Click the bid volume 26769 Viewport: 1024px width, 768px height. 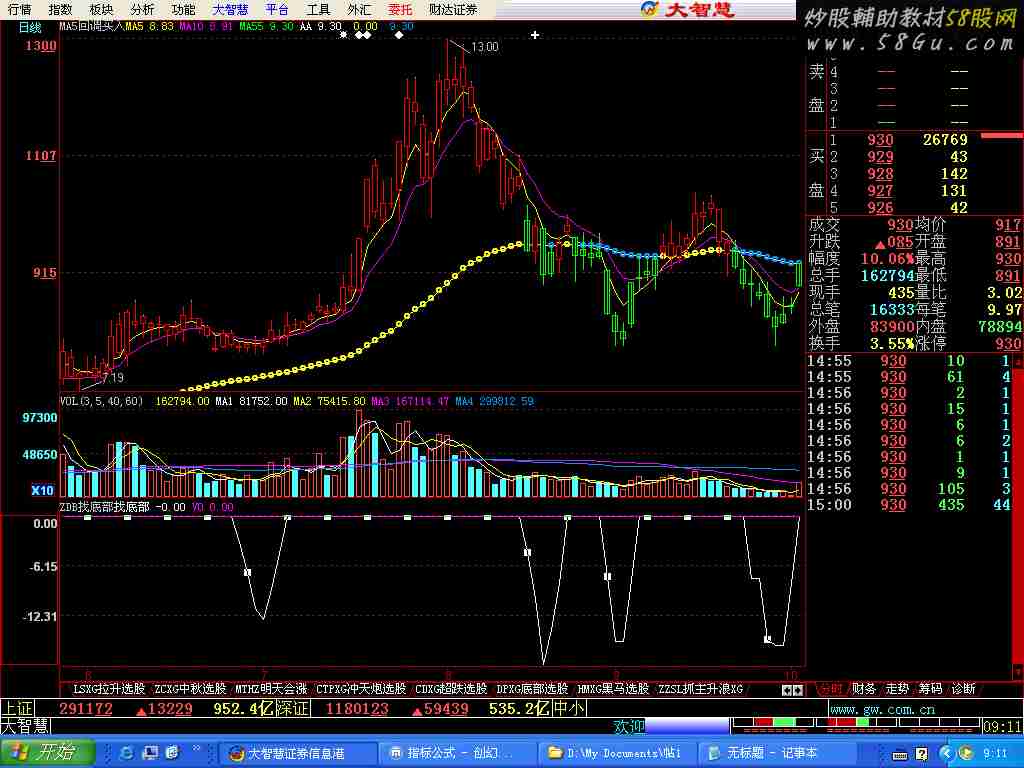click(x=945, y=140)
